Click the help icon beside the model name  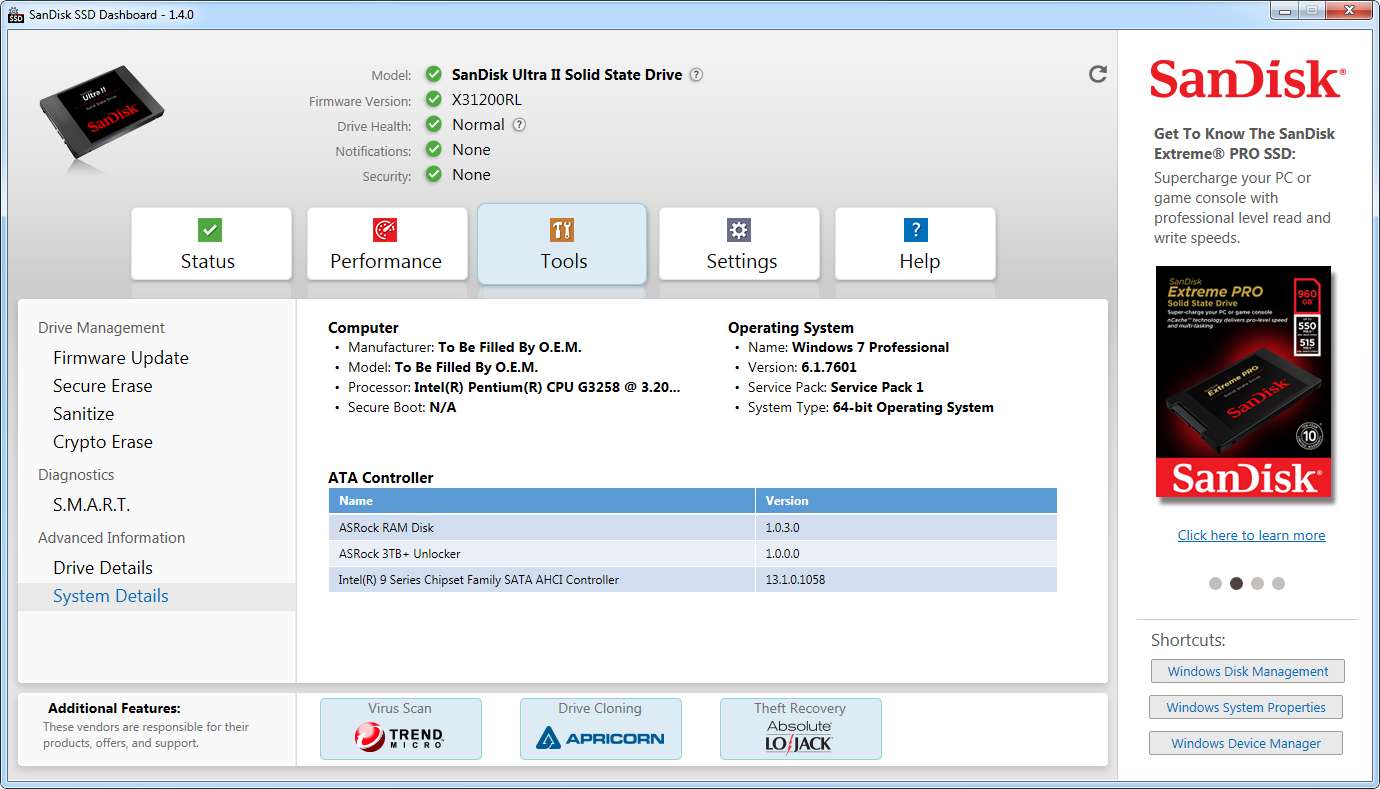(x=696, y=75)
